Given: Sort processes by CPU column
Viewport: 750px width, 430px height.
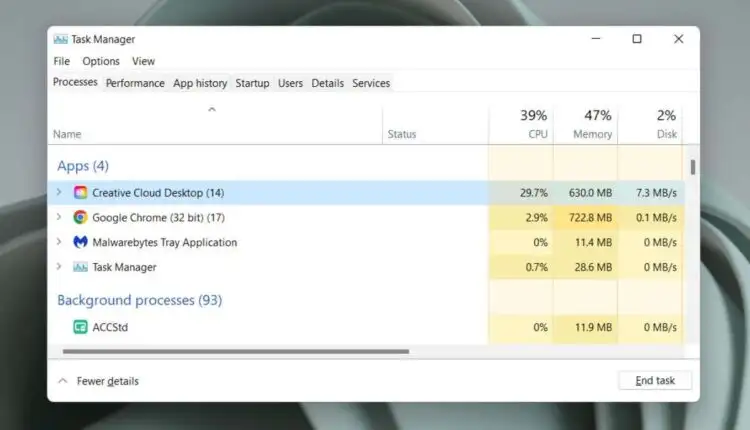Looking at the screenshot, I should coord(521,124).
